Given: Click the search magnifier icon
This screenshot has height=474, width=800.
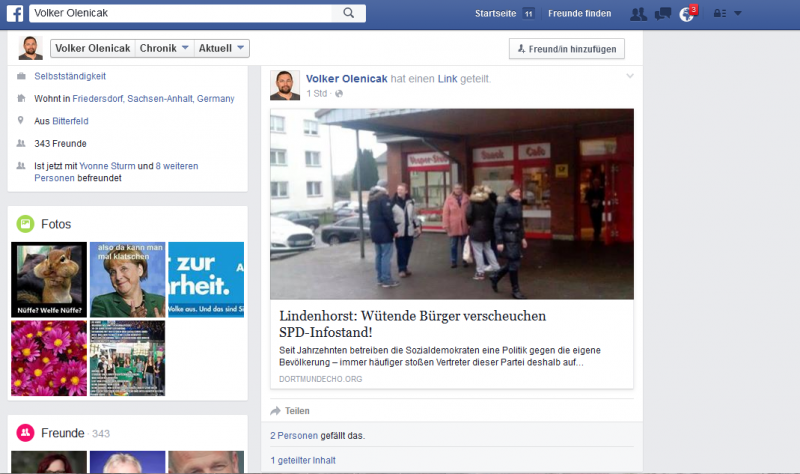Looking at the screenshot, I should coord(348,13).
